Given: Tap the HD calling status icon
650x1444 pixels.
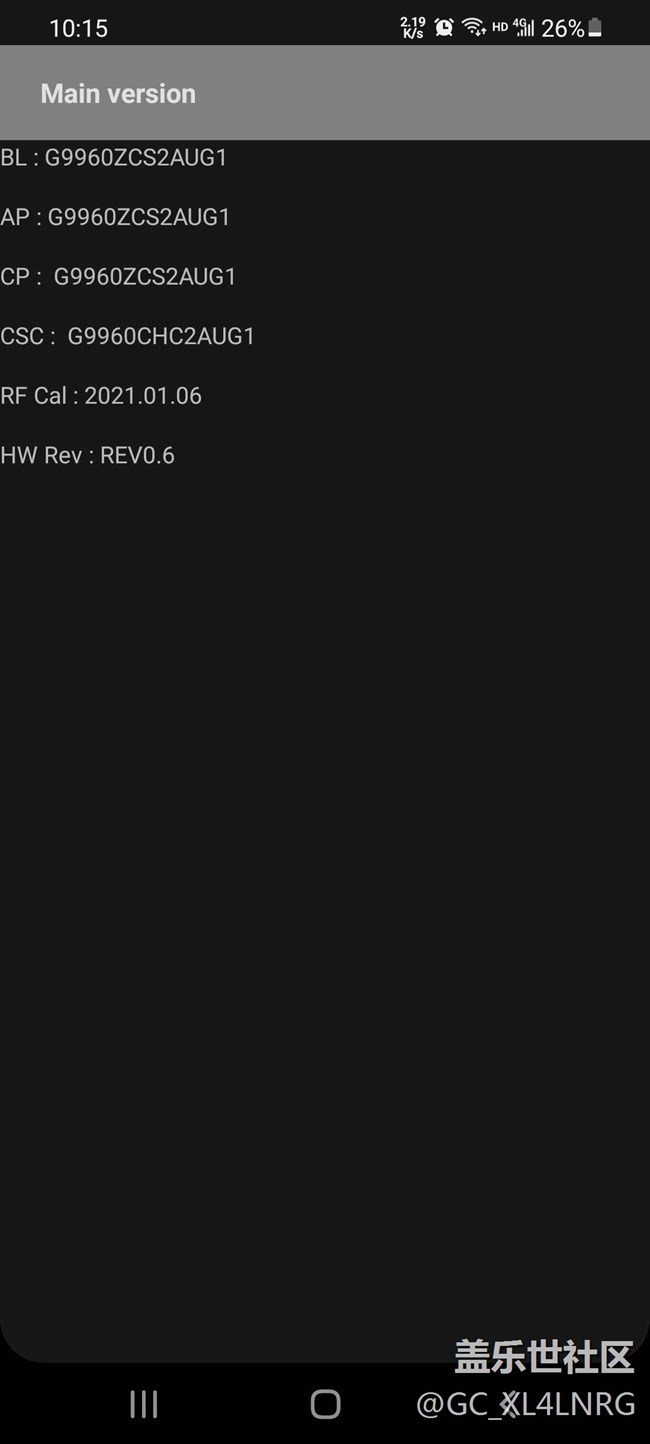Looking at the screenshot, I should [500, 28].
